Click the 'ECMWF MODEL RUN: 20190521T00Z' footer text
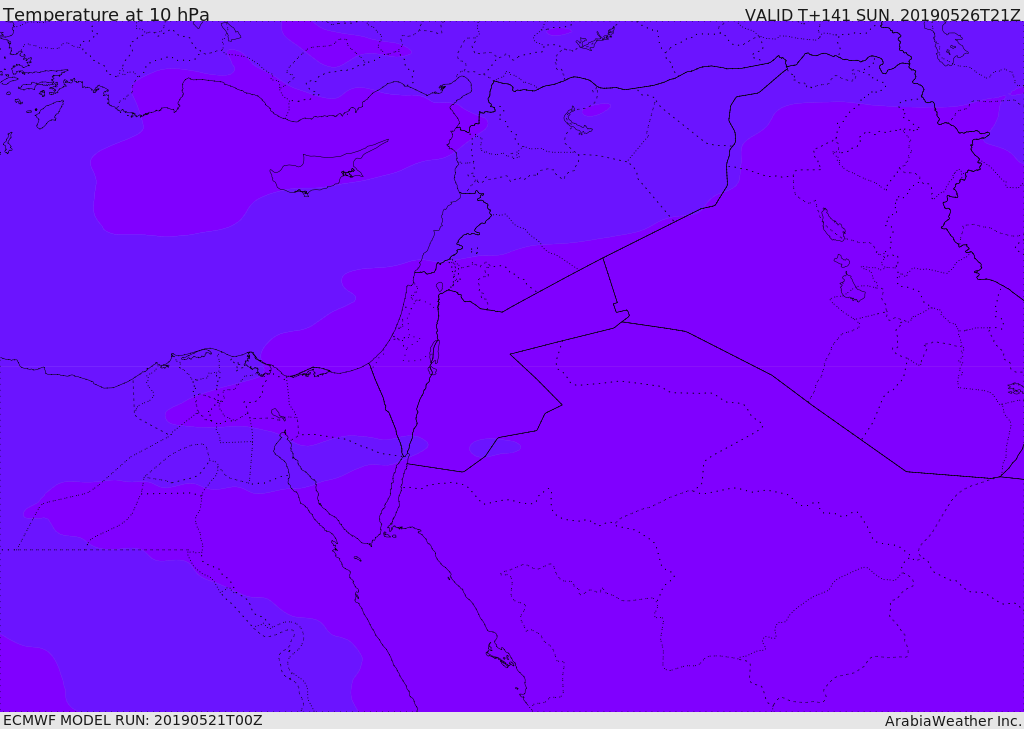 click(x=133, y=720)
